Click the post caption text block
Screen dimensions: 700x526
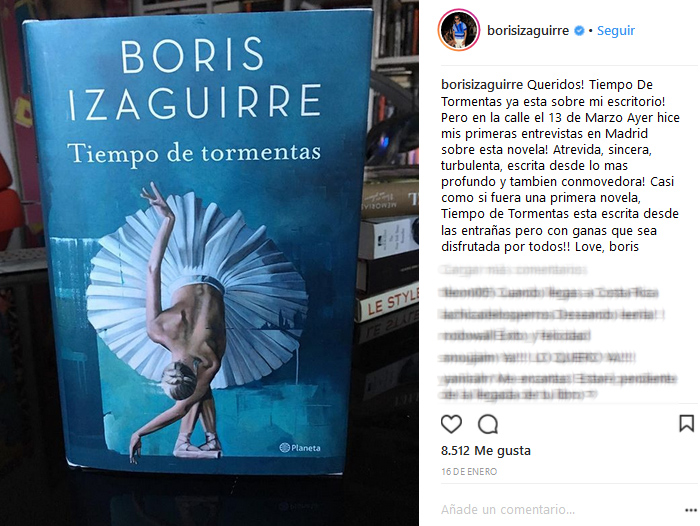point(560,165)
